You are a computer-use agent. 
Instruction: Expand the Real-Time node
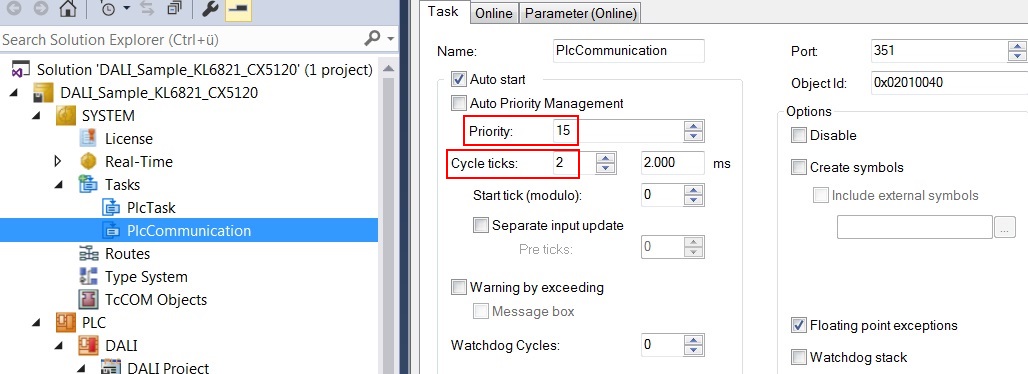[x=58, y=161]
